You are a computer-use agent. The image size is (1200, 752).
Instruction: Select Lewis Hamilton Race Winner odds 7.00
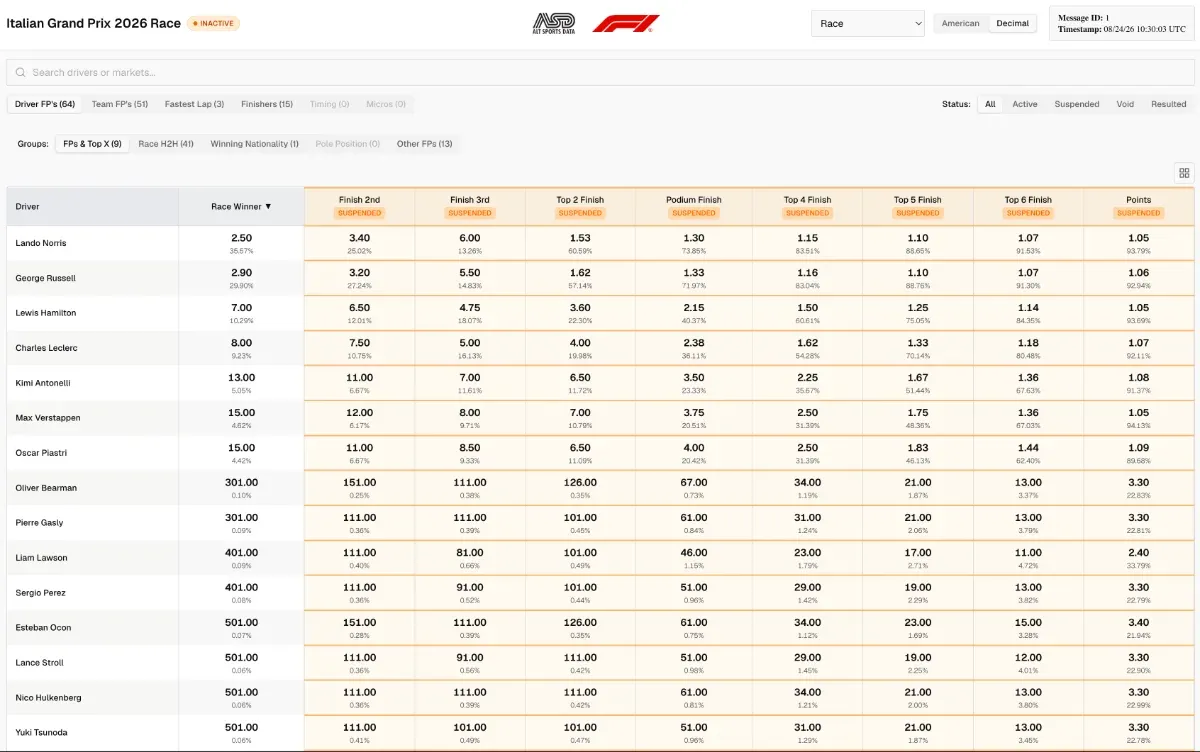[x=241, y=313]
